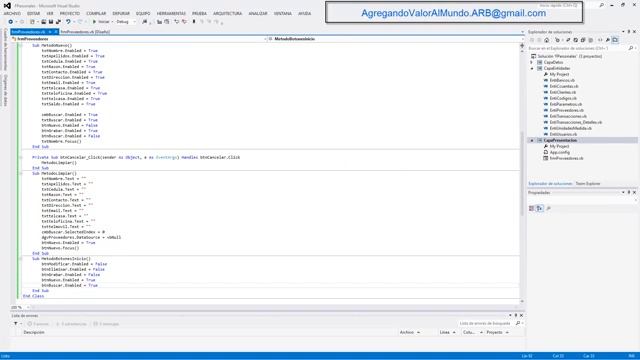The width and height of the screenshot is (640, 360).
Task: Open the ARCHIVO menu
Action: coord(12,13)
